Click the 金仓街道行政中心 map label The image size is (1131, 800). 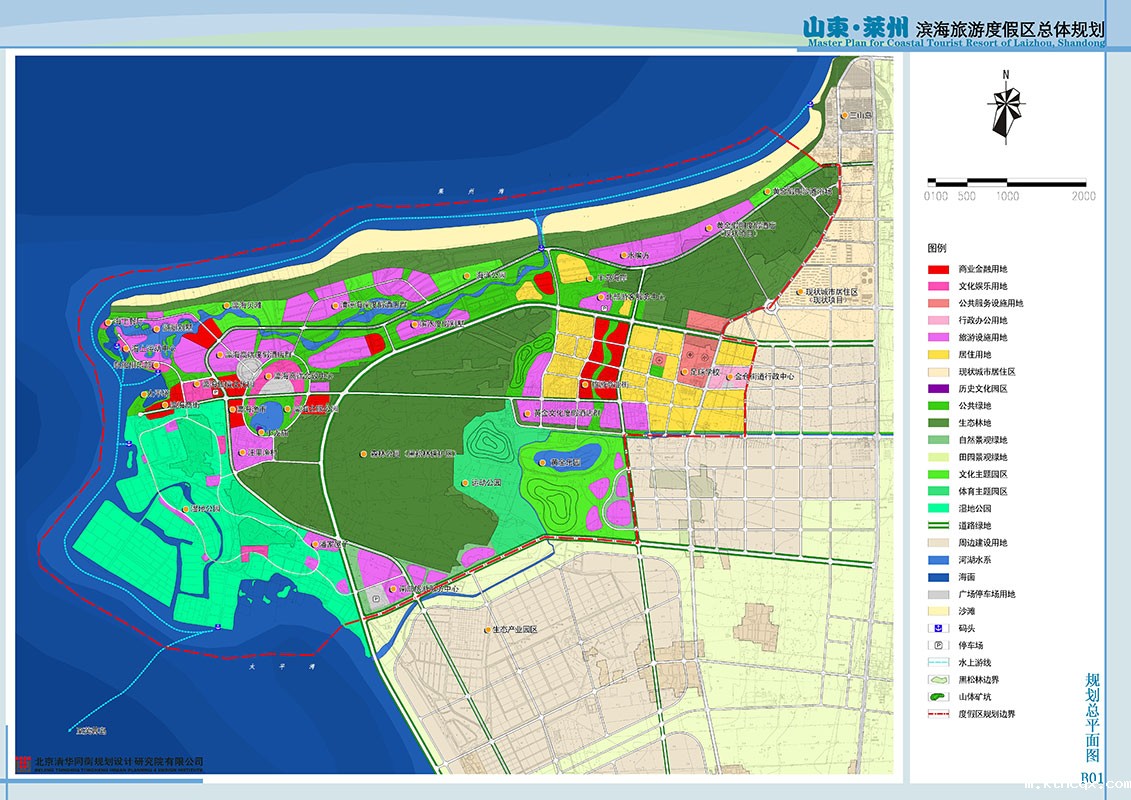pos(763,377)
